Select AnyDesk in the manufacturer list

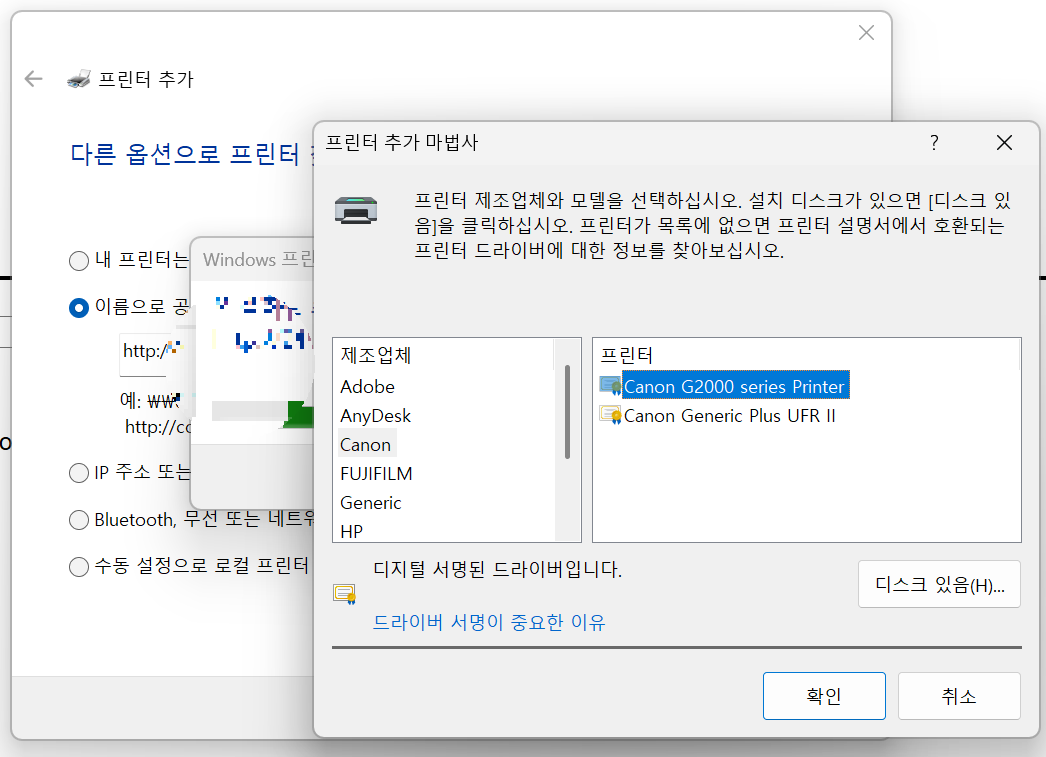click(x=376, y=416)
